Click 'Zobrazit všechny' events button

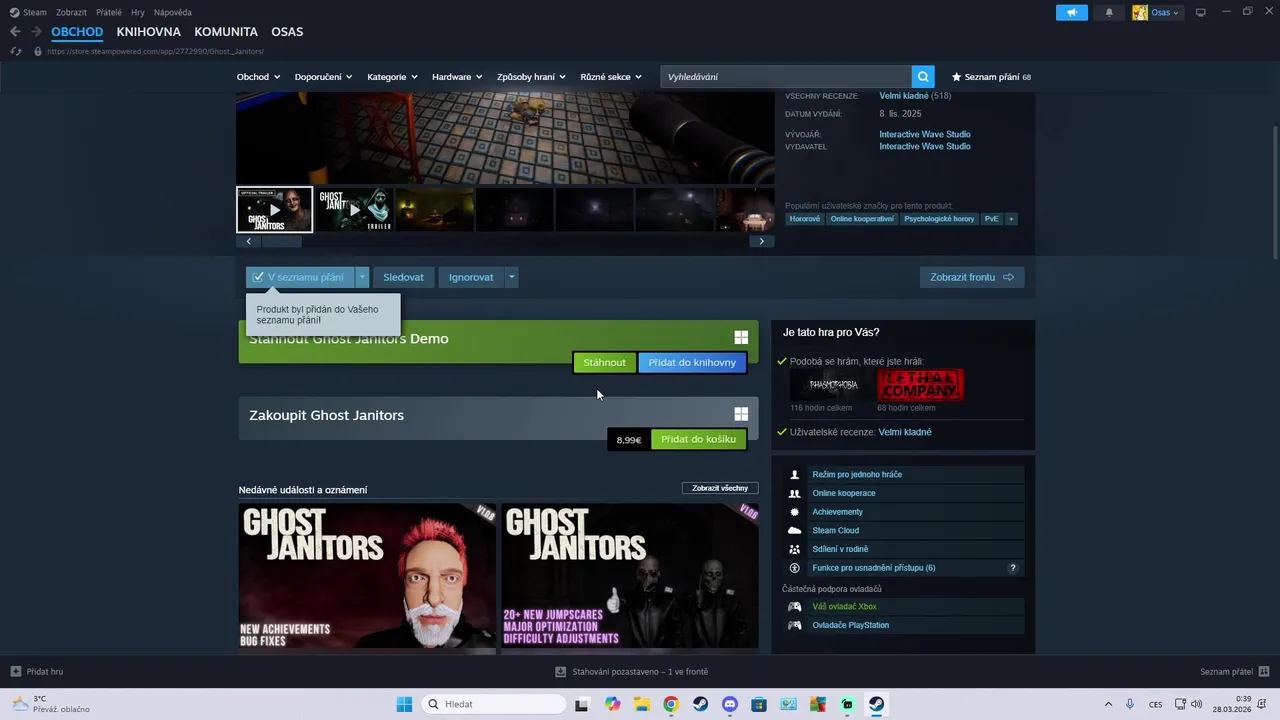coord(720,488)
